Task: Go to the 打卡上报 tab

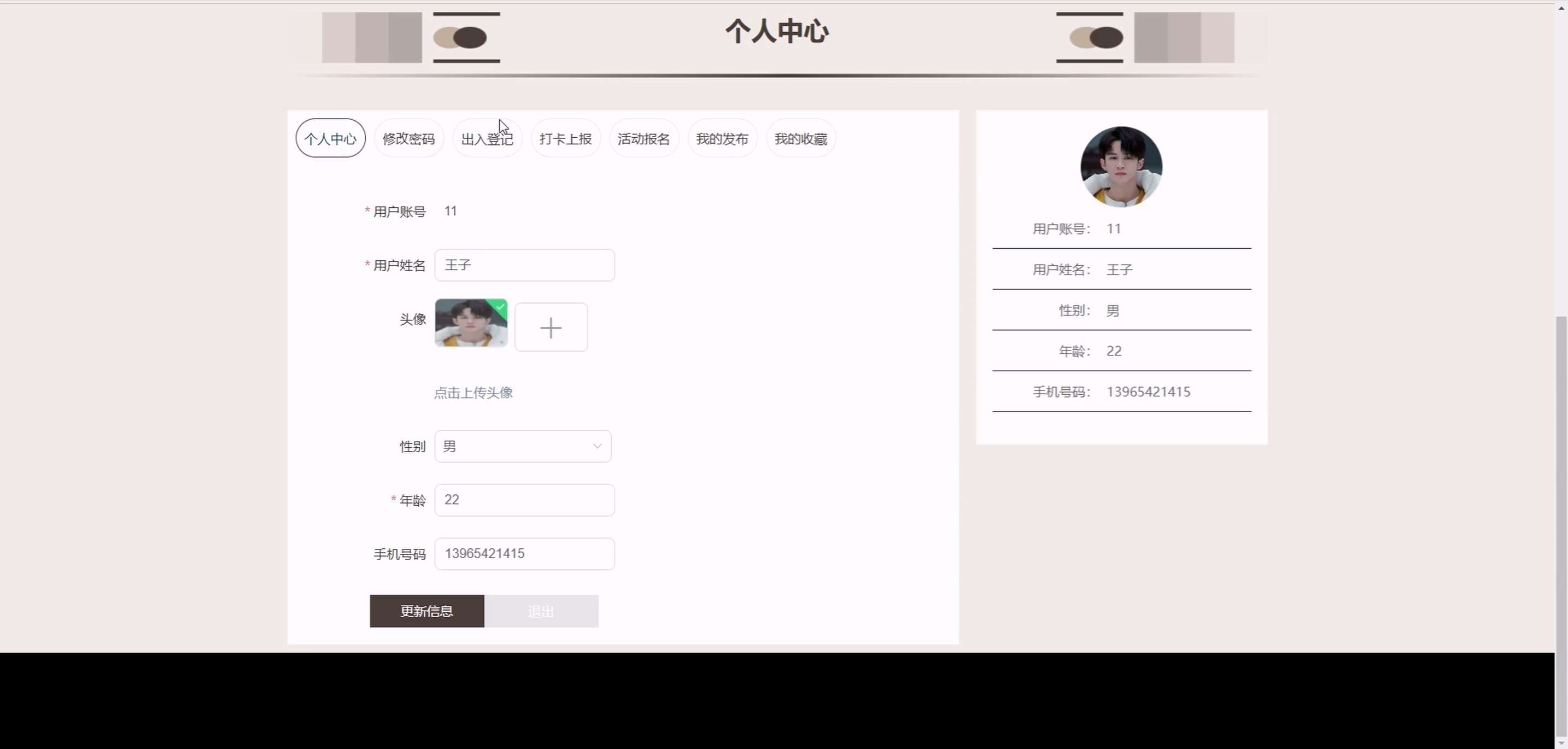Action: 565,139
